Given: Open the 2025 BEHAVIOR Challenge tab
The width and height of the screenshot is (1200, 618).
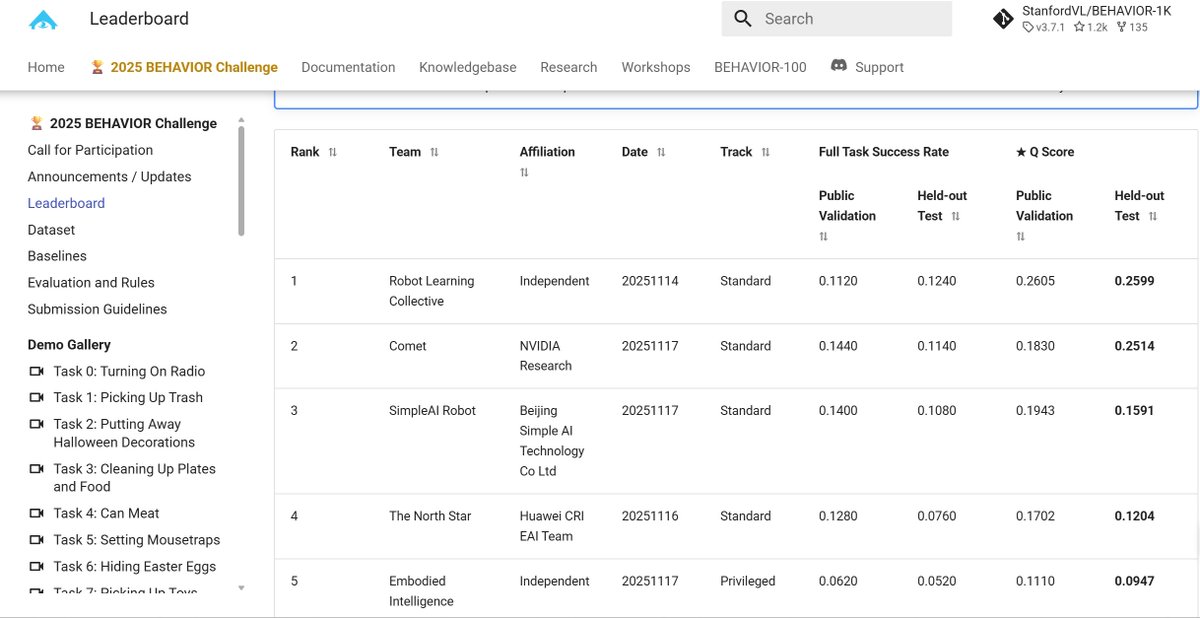Looking at the screenshot, I should [184, 67].
